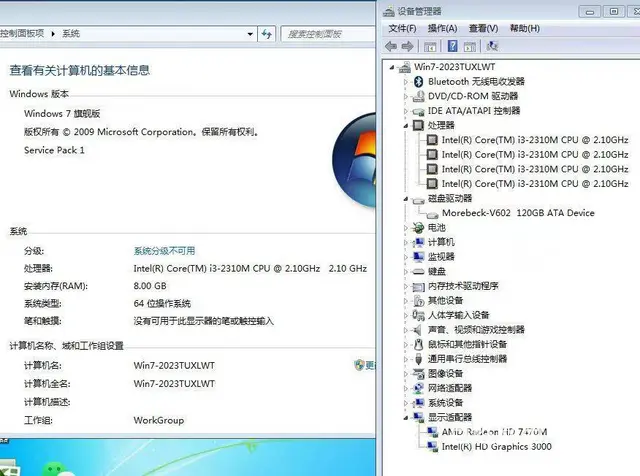Click the 系统分级不可用 link
Image resolution: width=640 pixels, height=476 pixels.
(x=164, y=251)
